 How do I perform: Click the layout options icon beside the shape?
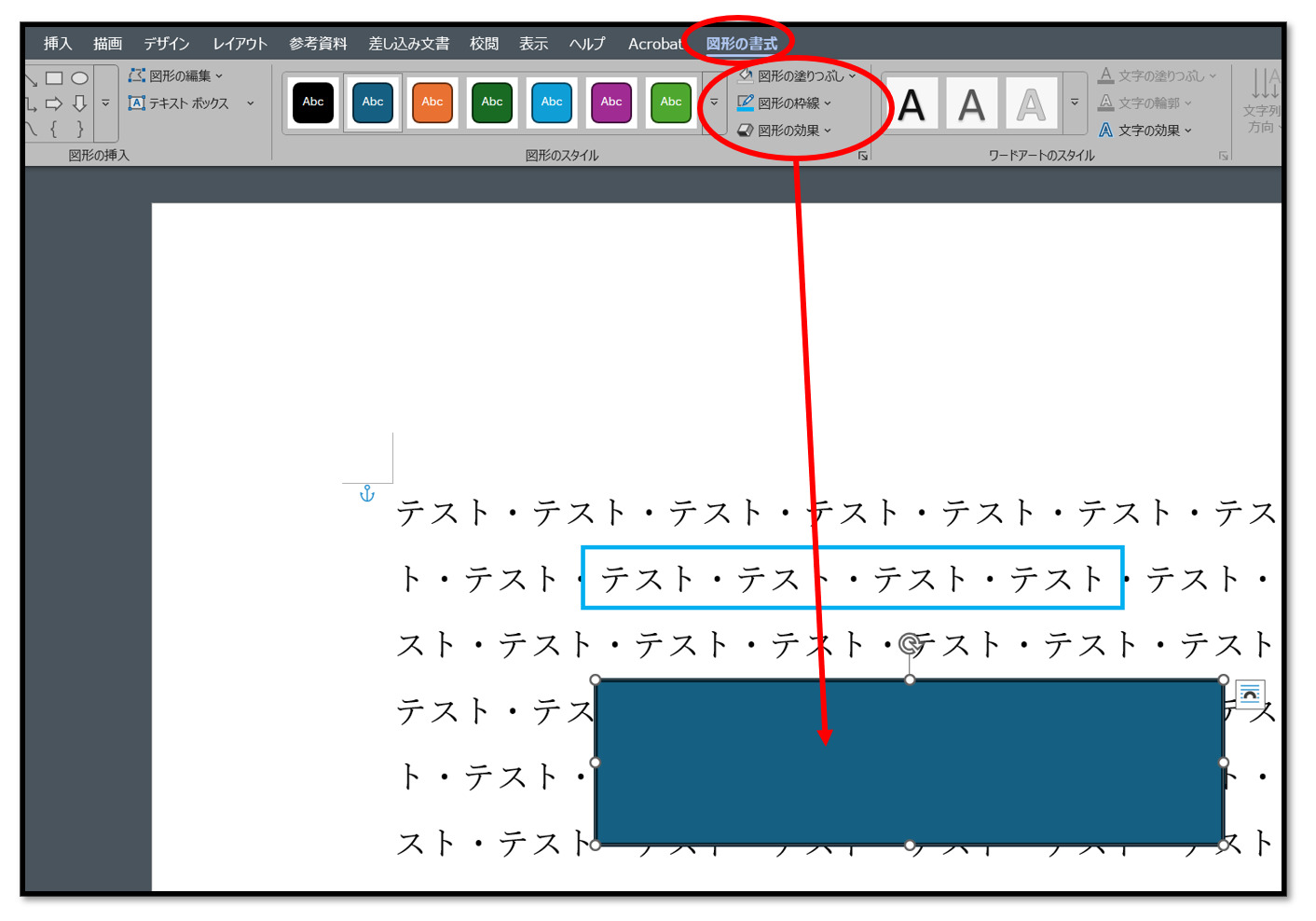coord(1250,694)
